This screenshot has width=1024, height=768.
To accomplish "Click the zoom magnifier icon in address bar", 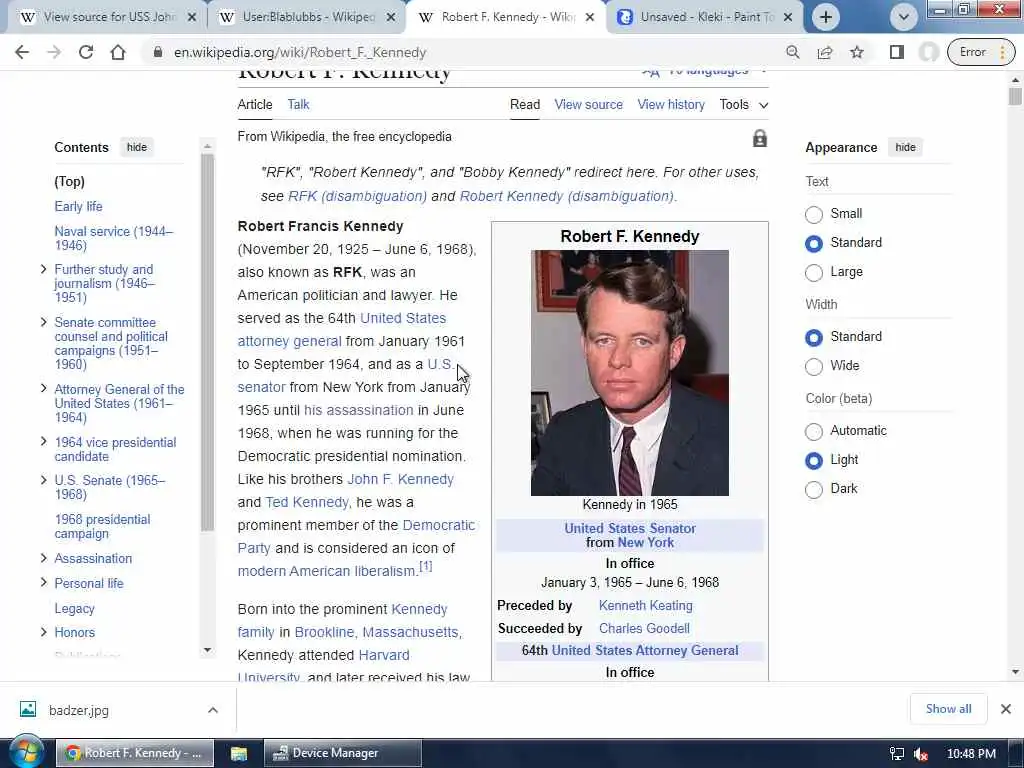I will 793,52.
